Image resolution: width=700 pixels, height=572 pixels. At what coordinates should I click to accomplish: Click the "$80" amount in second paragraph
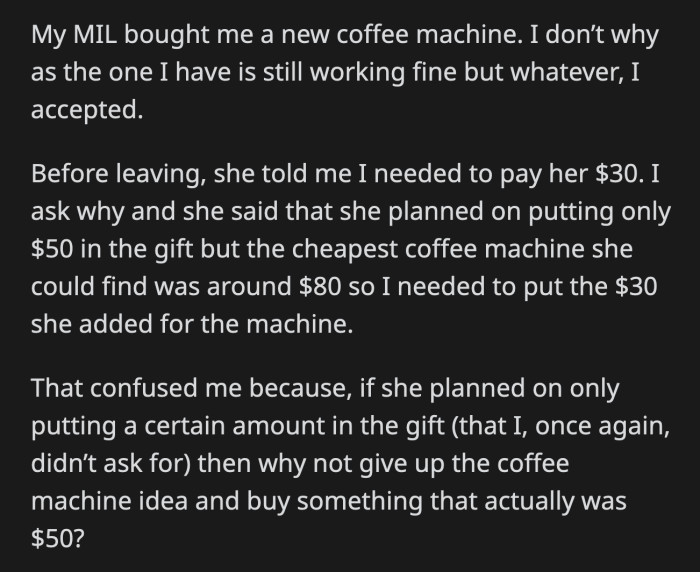point(320,287)
